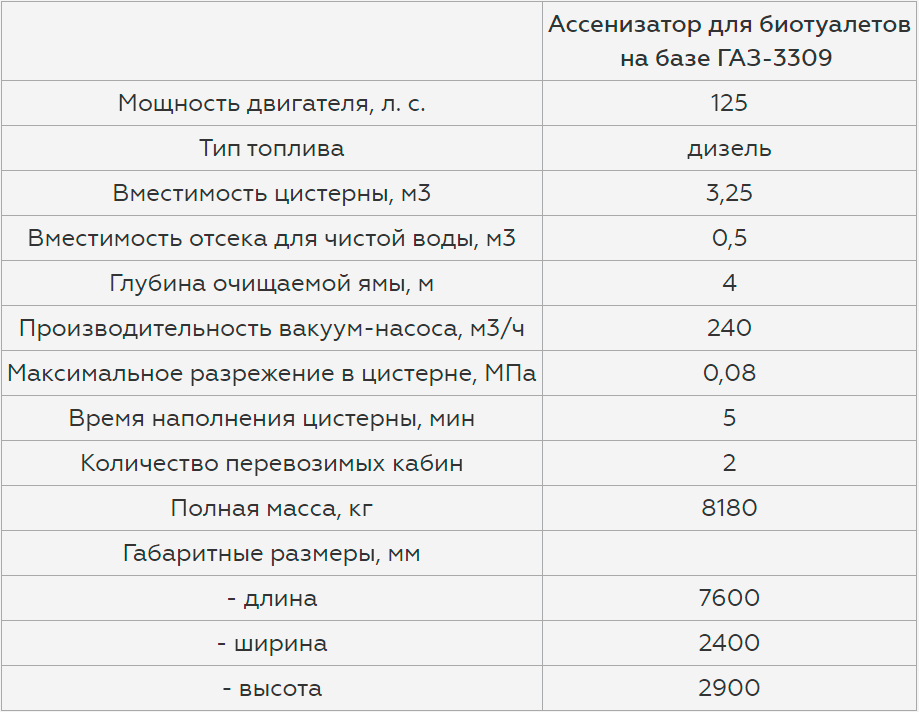Click the full mass value 8180
This screenshot has height=712, width=919.
pos(729,508)
